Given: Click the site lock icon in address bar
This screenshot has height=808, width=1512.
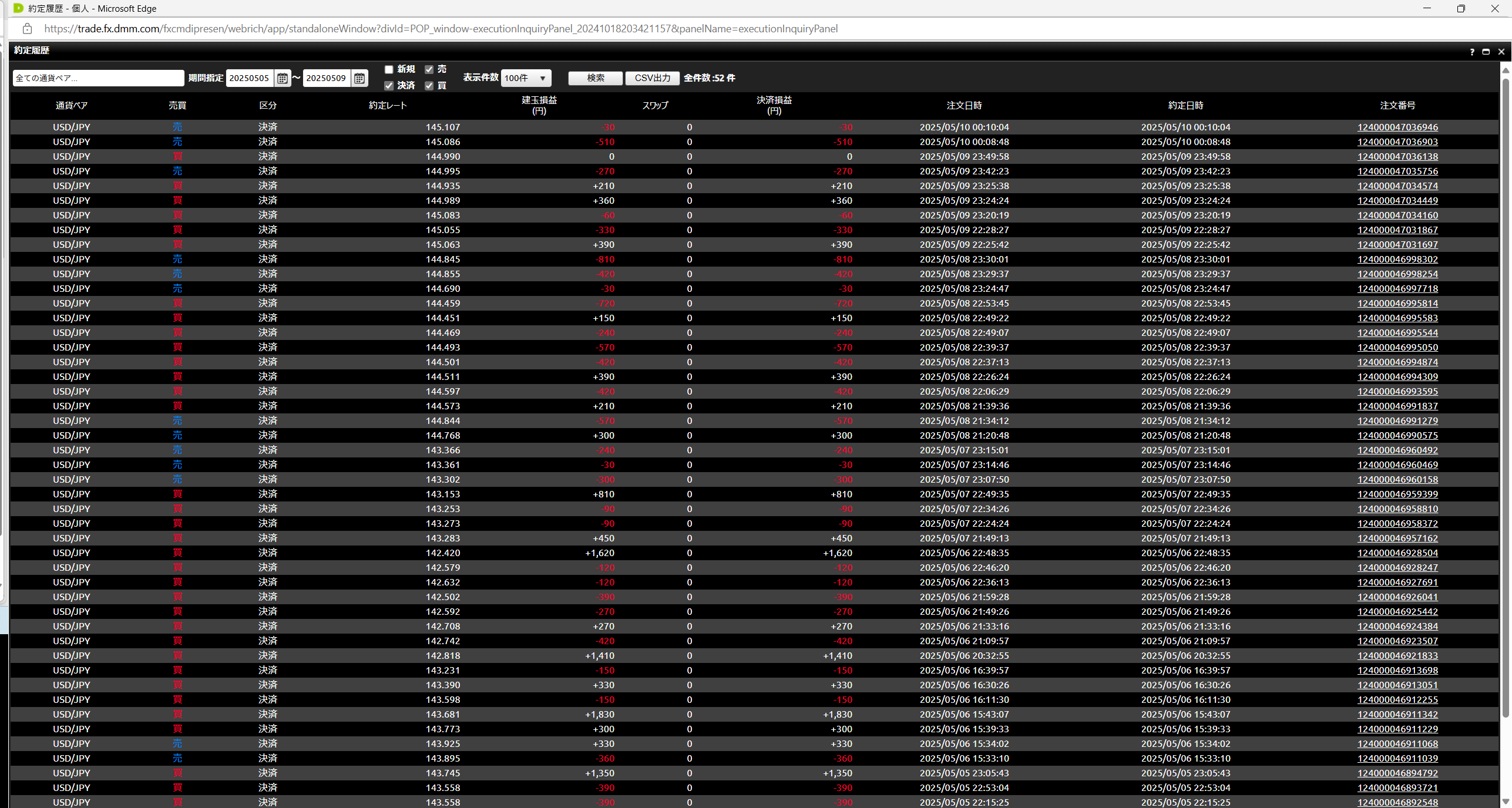Looking at the screenshot, I should [x=27, y=29].
